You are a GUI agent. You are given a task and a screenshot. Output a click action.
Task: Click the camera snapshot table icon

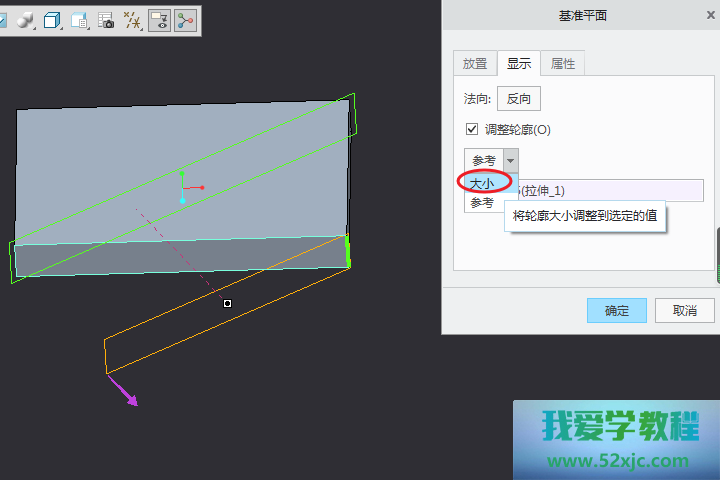(105, 20)
